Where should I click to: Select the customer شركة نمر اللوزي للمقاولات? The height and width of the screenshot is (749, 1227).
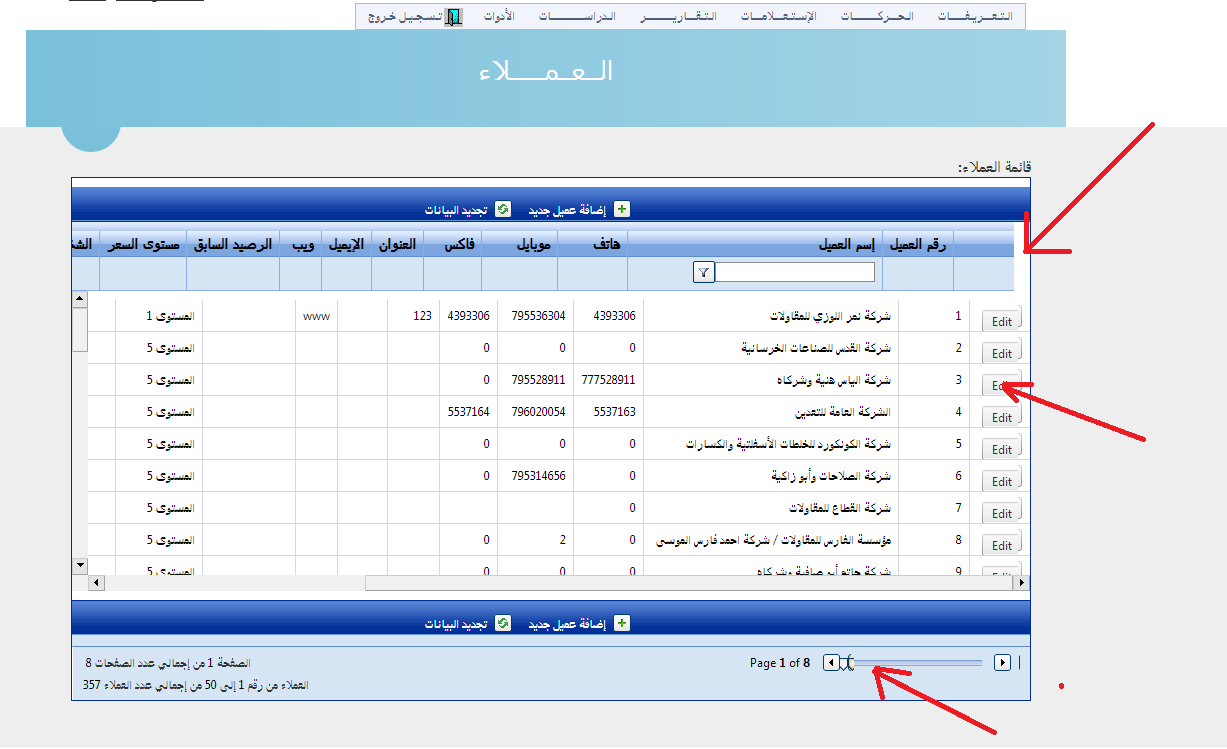pyautogui.click(x=829, y=316)
